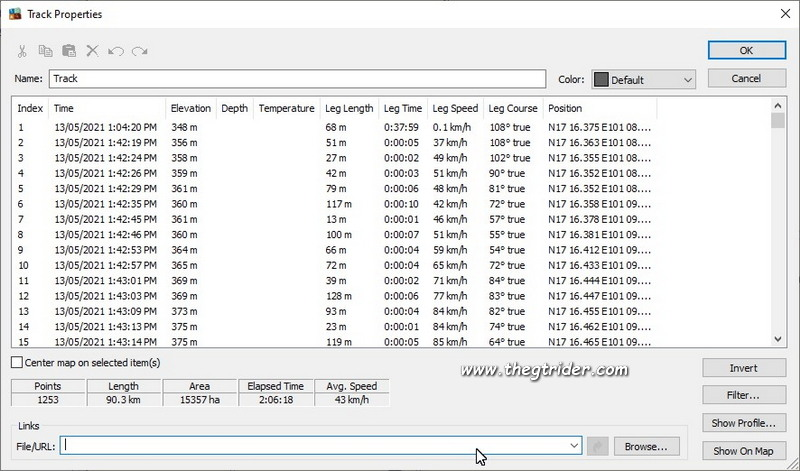Screen dimensions: 800x471
Task: Click the Show Profile... button
Action: coord(743,423)
